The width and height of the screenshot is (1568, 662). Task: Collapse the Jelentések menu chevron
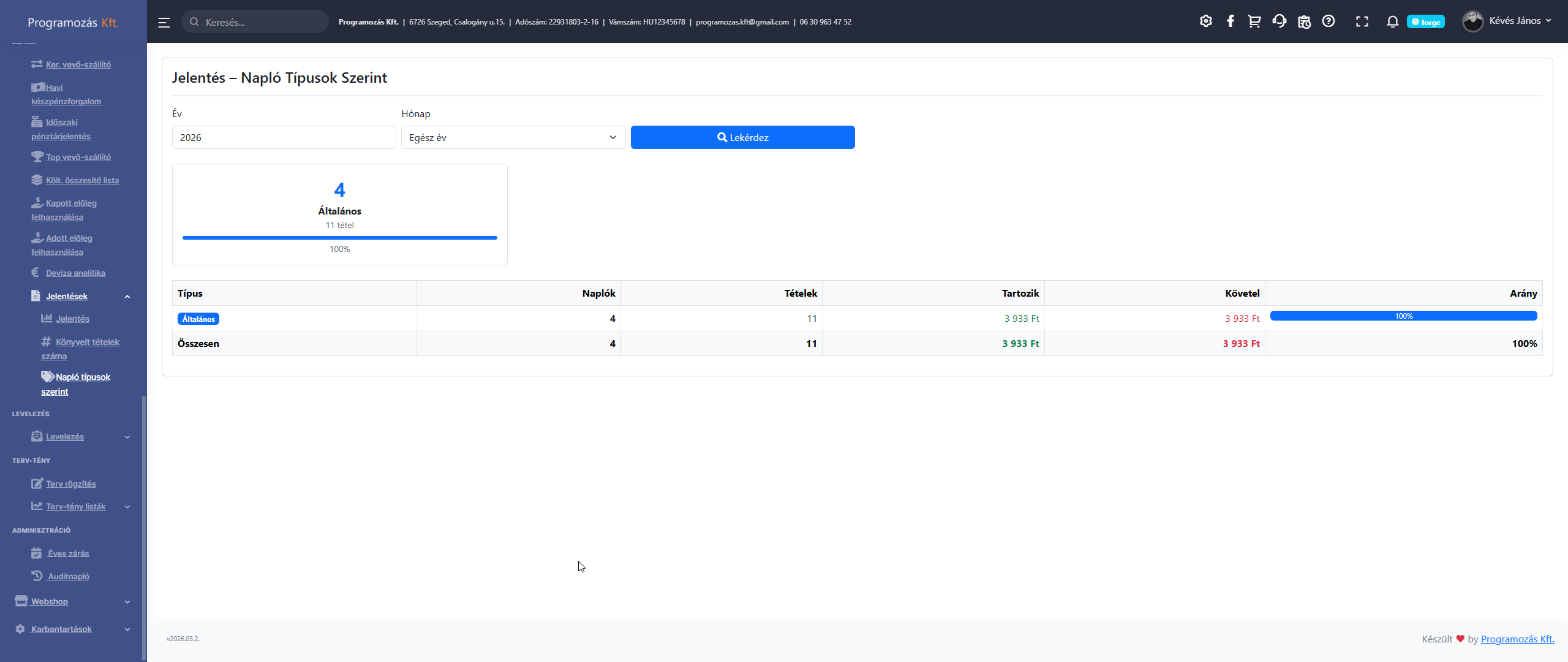pyautogui.click(x=127, y=297)
